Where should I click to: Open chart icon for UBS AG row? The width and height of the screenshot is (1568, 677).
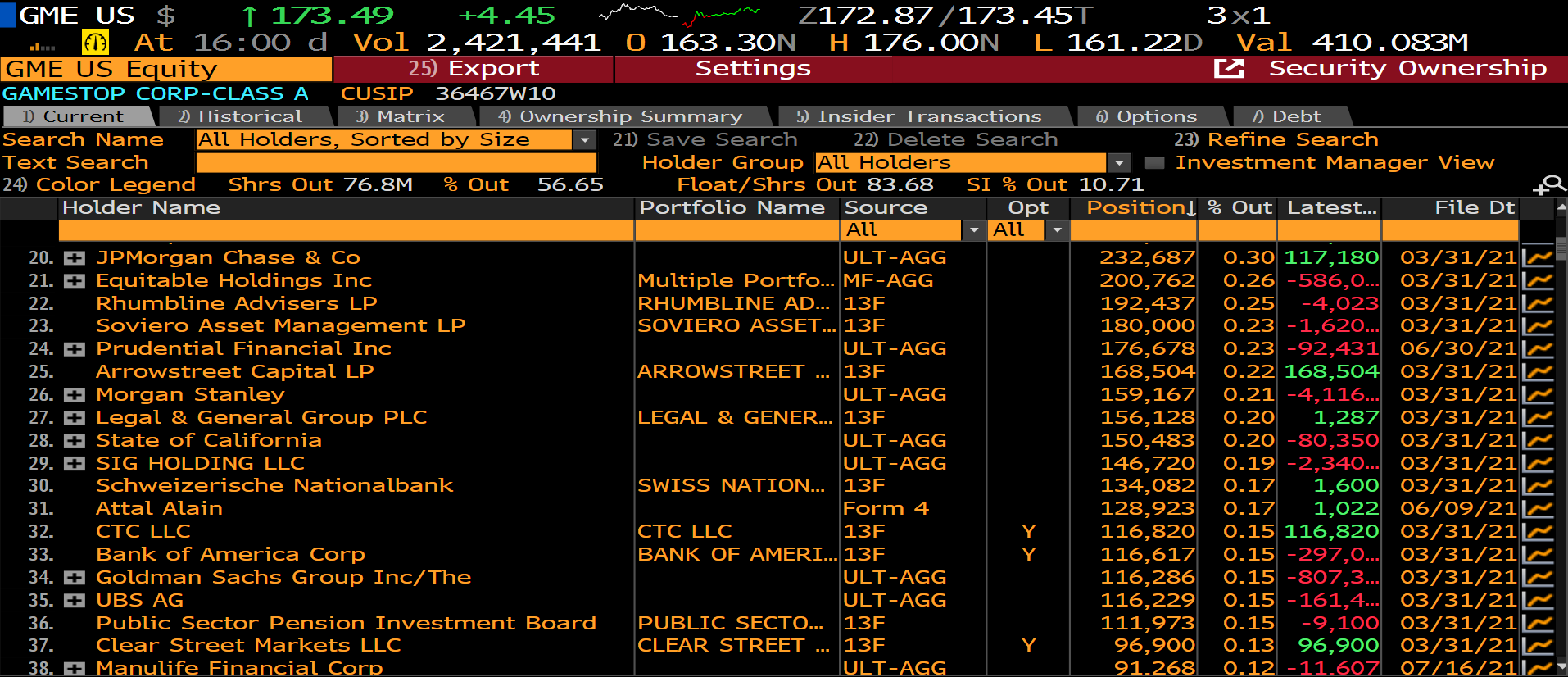[x=1538, y=601]
